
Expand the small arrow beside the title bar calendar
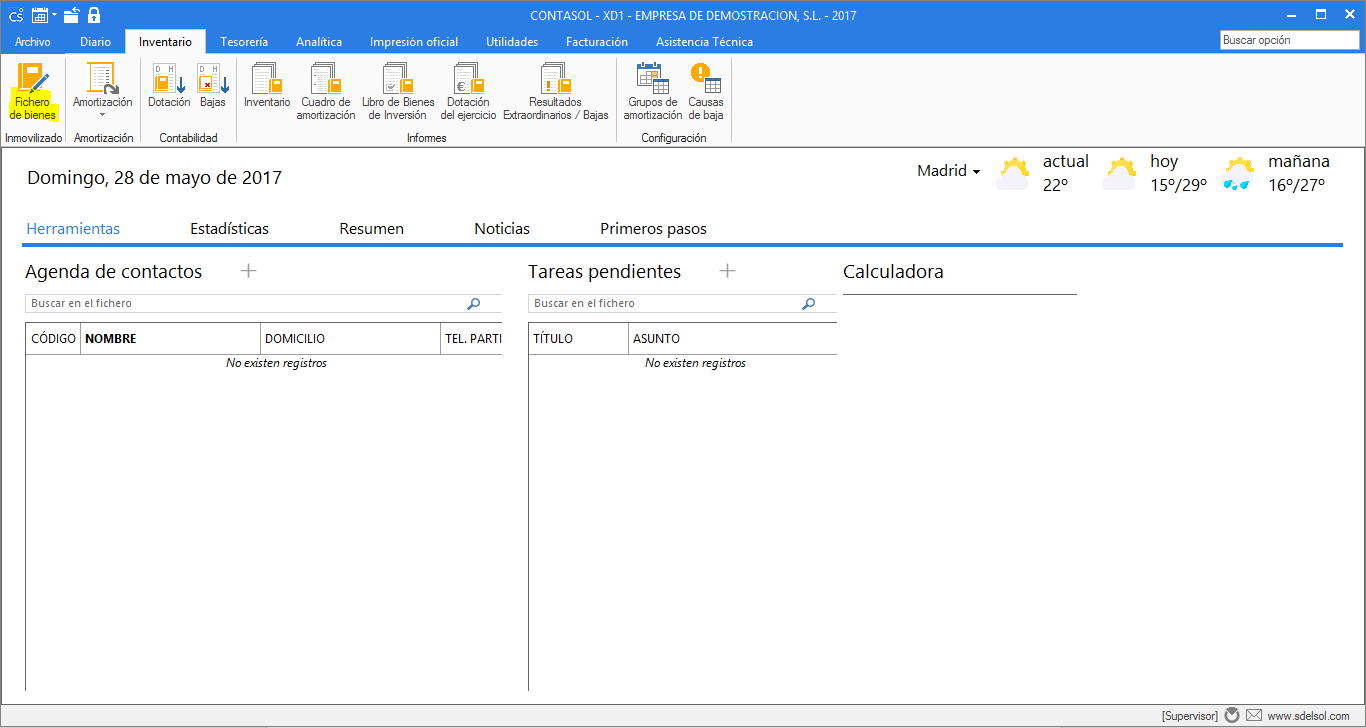(x=55, y=15)
